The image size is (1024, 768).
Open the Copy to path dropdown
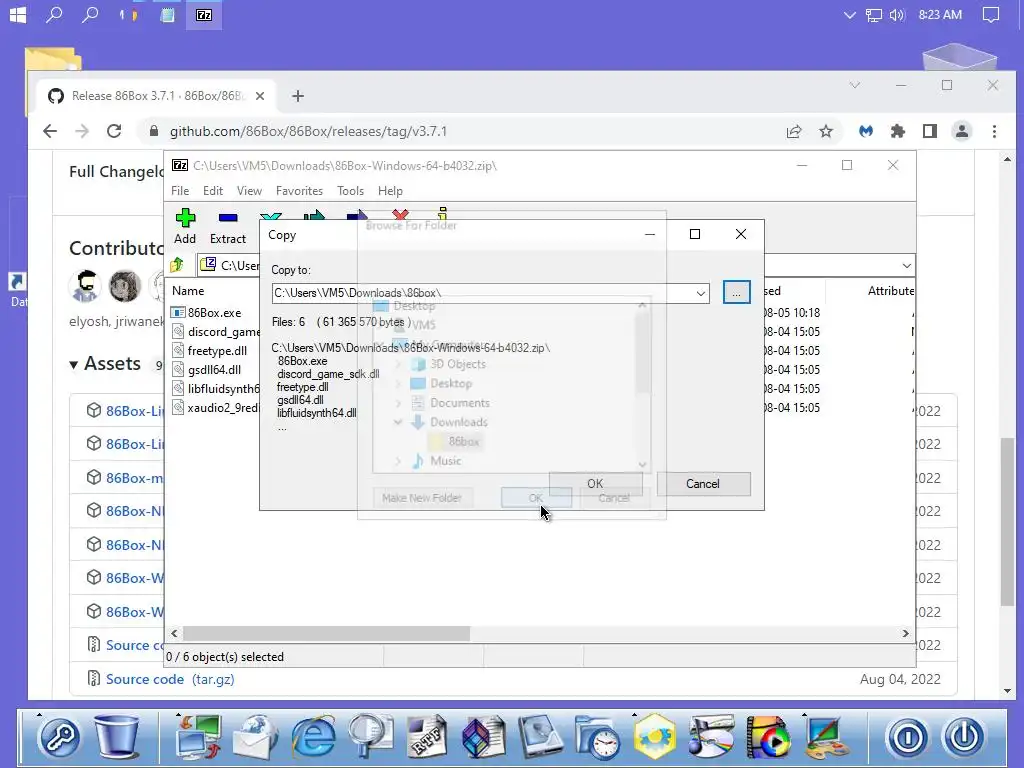[701, 293]
